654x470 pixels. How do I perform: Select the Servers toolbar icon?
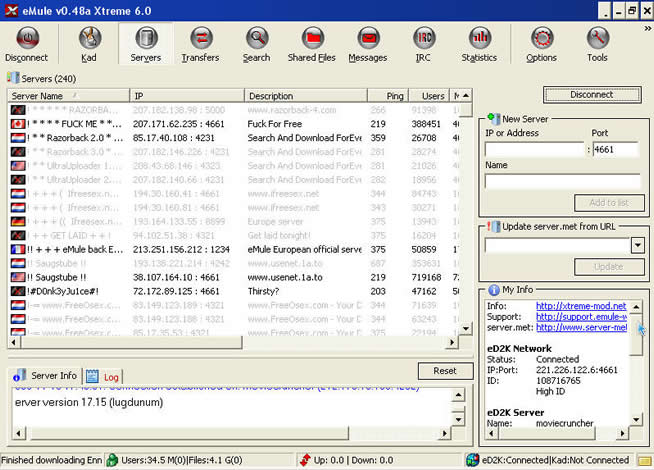coord(146,38)
